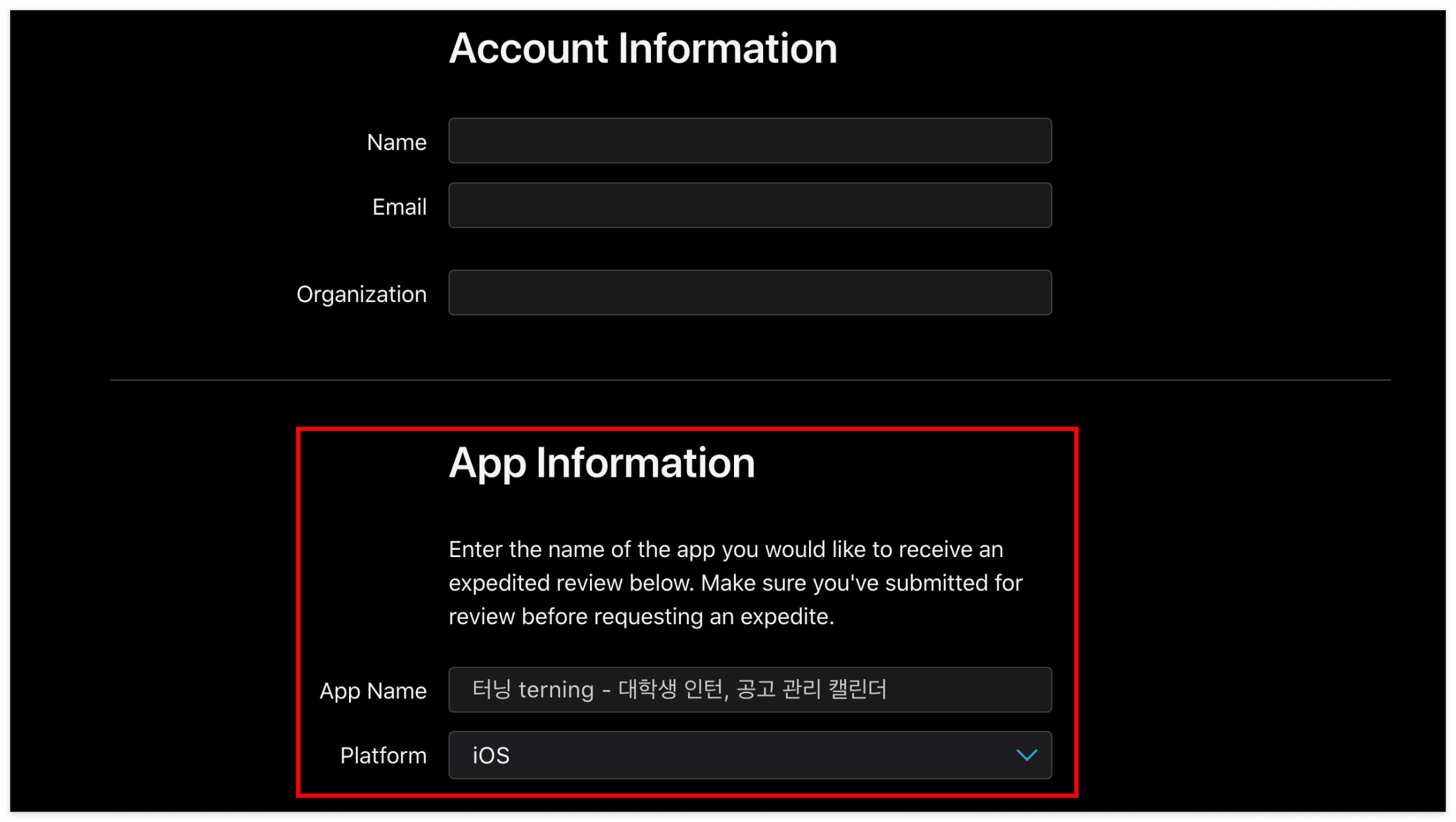
Task: Select the Organization input field
Action: point(750,293)
